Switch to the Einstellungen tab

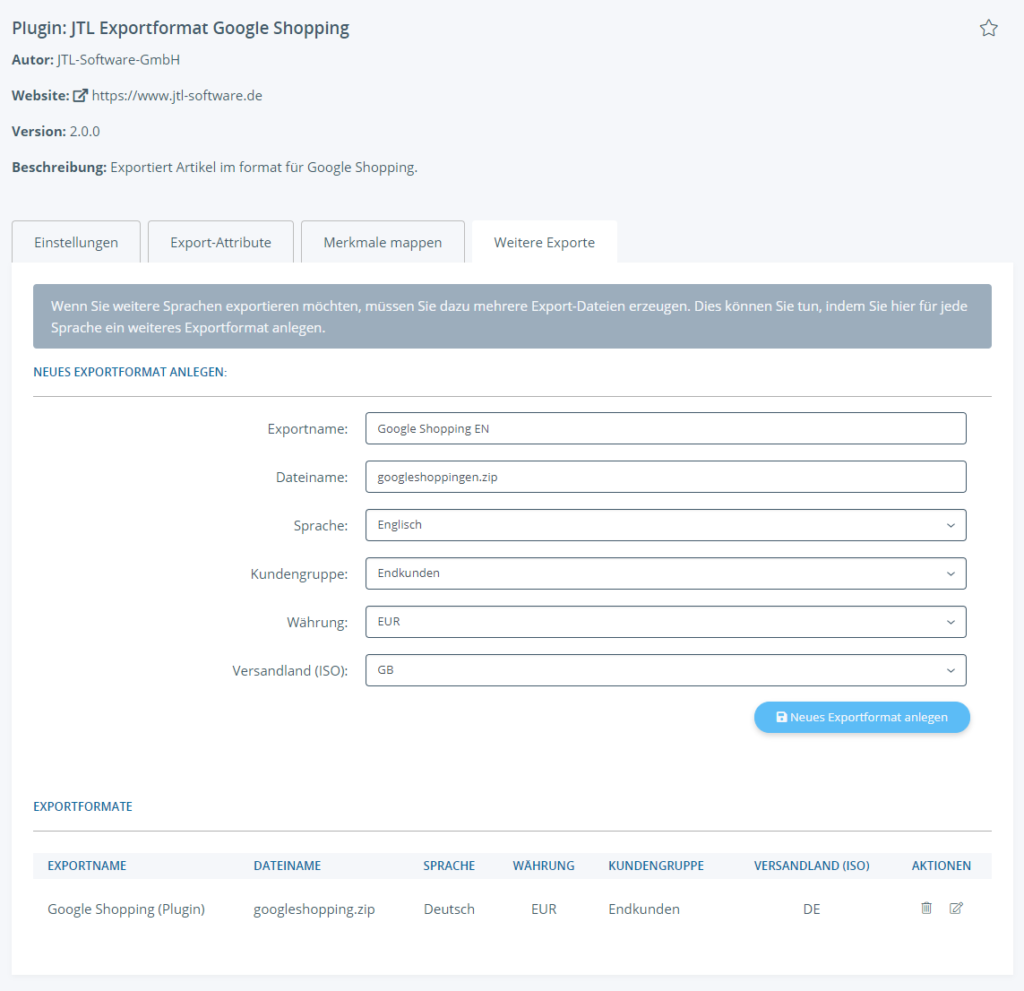(76, 242)
